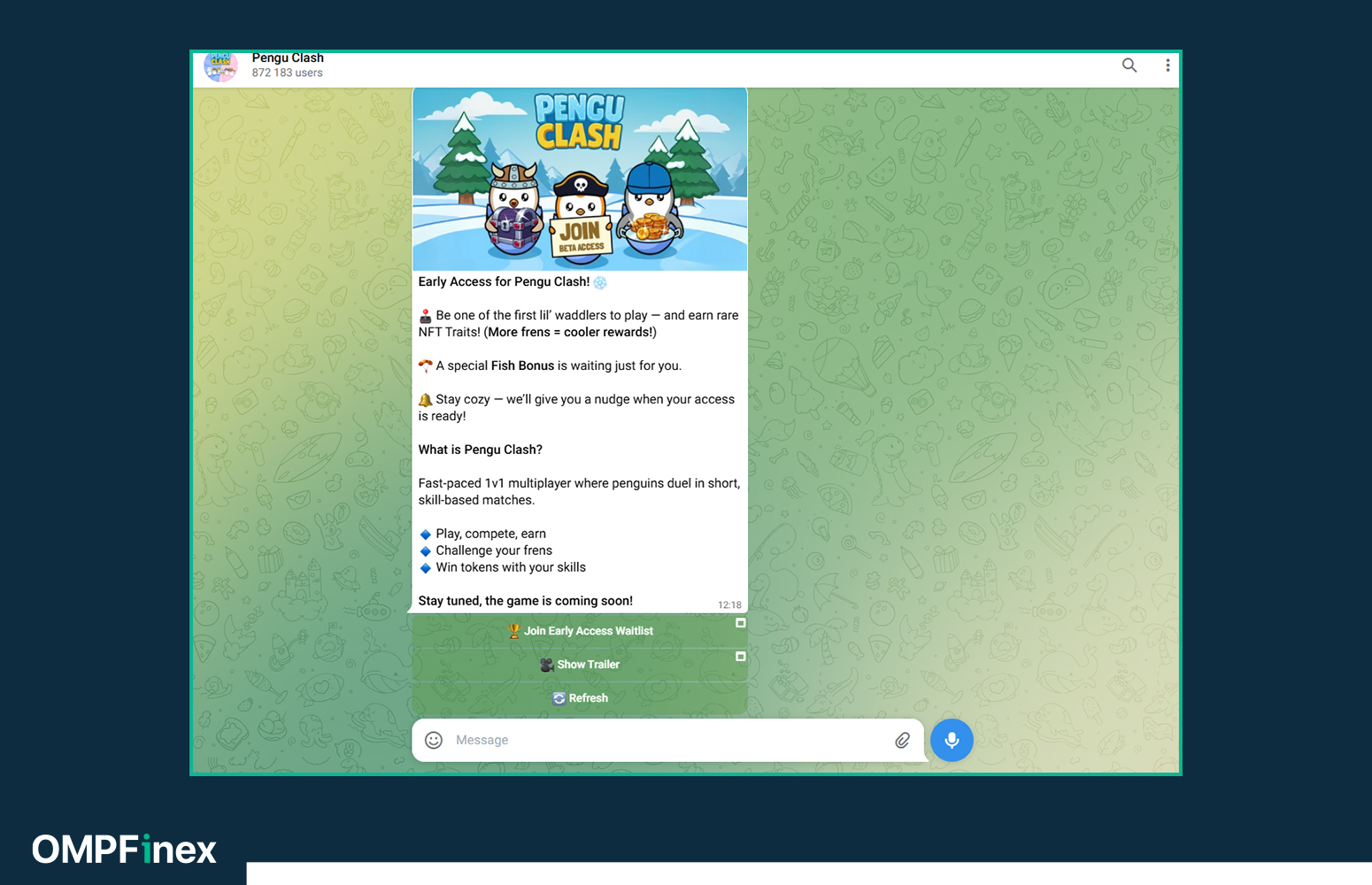This screenshot has width=1372, height=885.
Task: Open the emoji picker smiley icon
Action: click(434, 740)
